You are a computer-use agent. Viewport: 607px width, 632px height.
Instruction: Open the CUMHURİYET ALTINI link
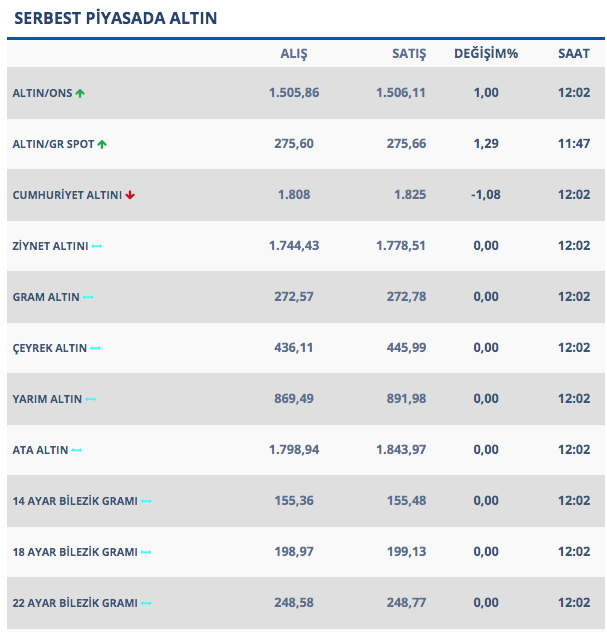tap(67, 195)
